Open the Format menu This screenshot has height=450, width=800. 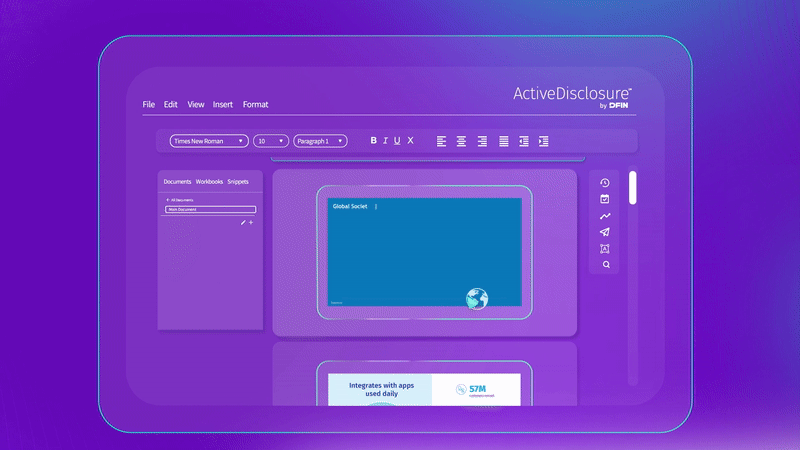(x=255, y=104)
